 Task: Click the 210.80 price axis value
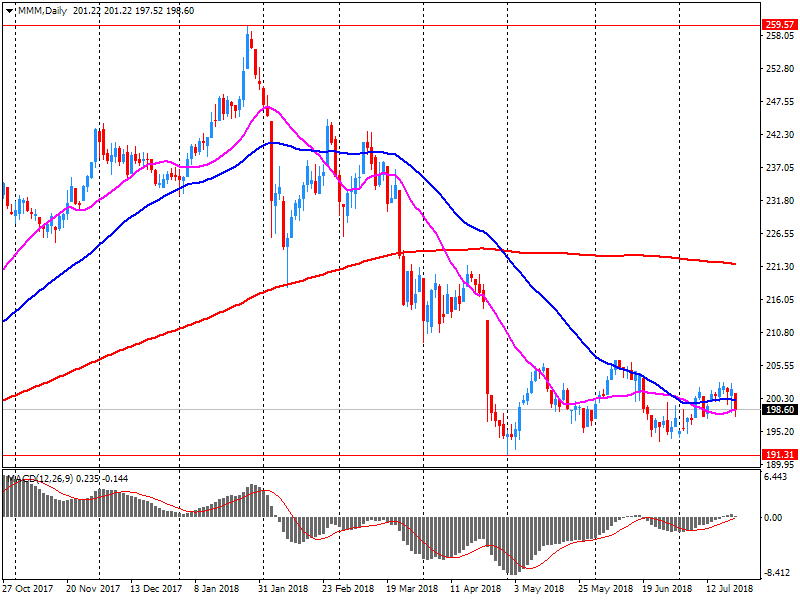coord(780,333)
